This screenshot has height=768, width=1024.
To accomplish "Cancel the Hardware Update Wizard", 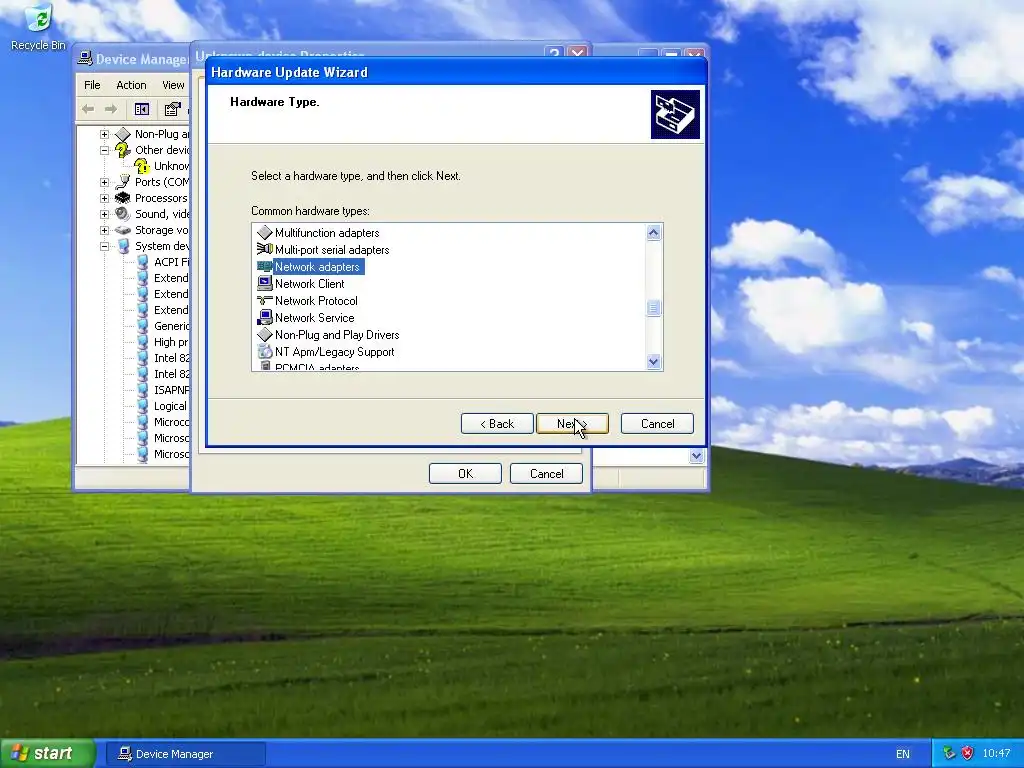I will (657, 424).
